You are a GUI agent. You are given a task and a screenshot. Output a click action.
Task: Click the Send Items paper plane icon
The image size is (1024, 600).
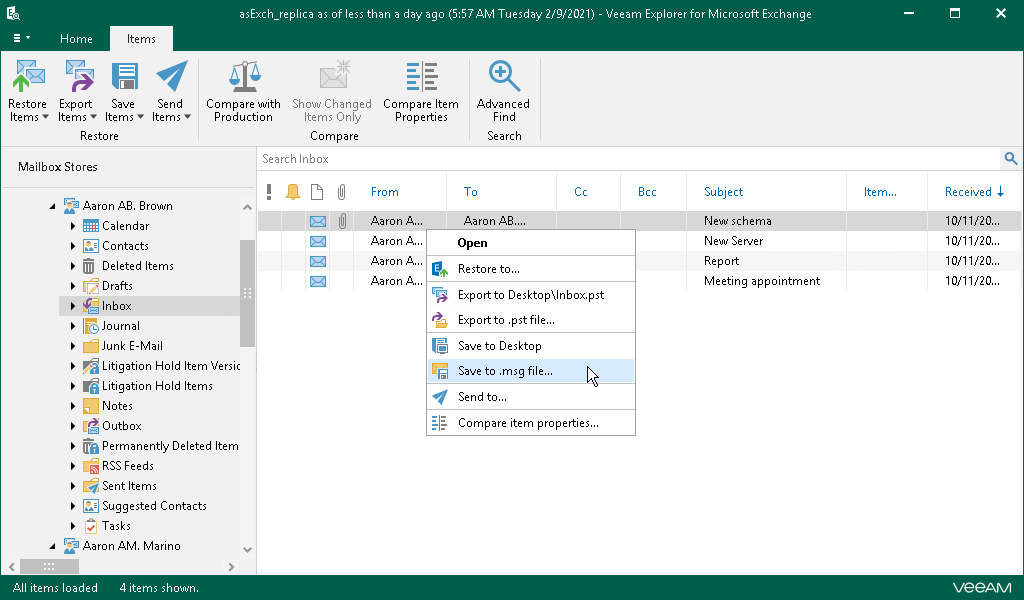tap(170, 78)
